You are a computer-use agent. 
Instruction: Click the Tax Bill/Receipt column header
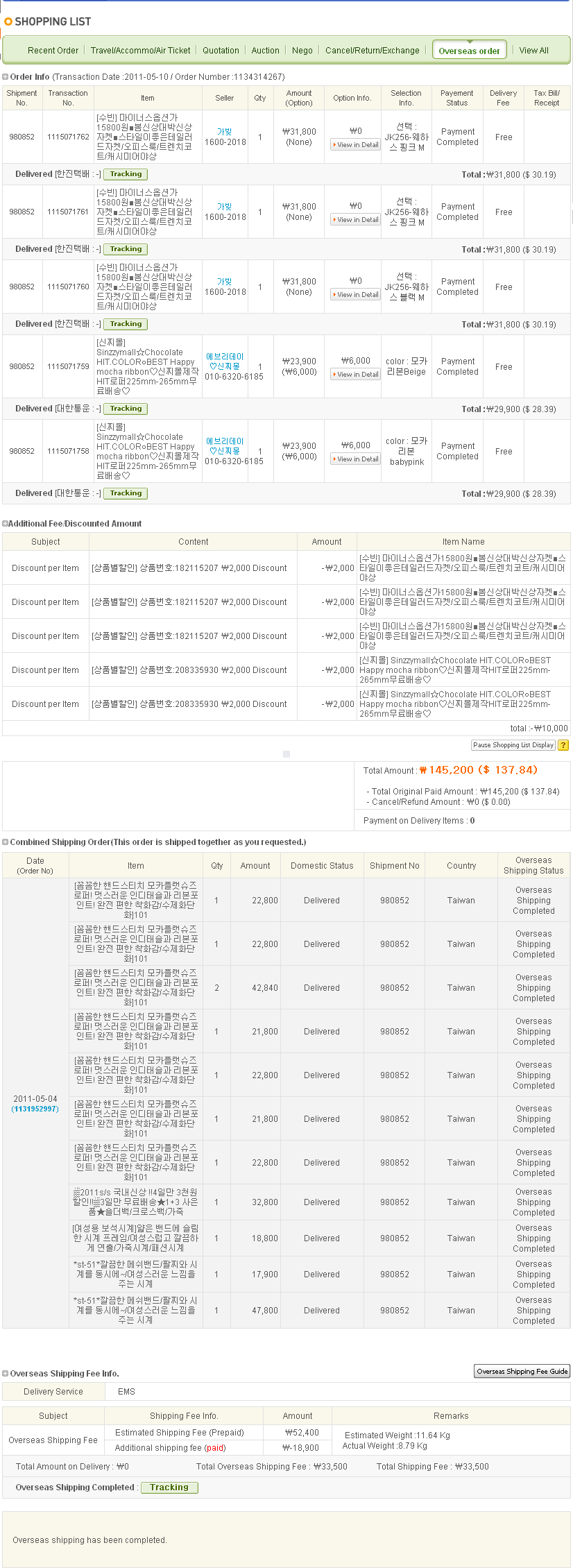tap(547, 98)
